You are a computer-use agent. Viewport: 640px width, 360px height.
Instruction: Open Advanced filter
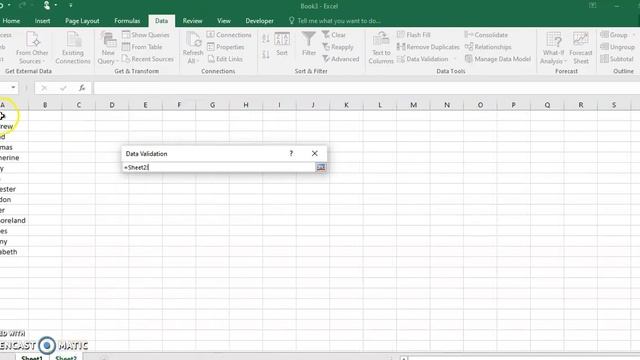[340, 59]
